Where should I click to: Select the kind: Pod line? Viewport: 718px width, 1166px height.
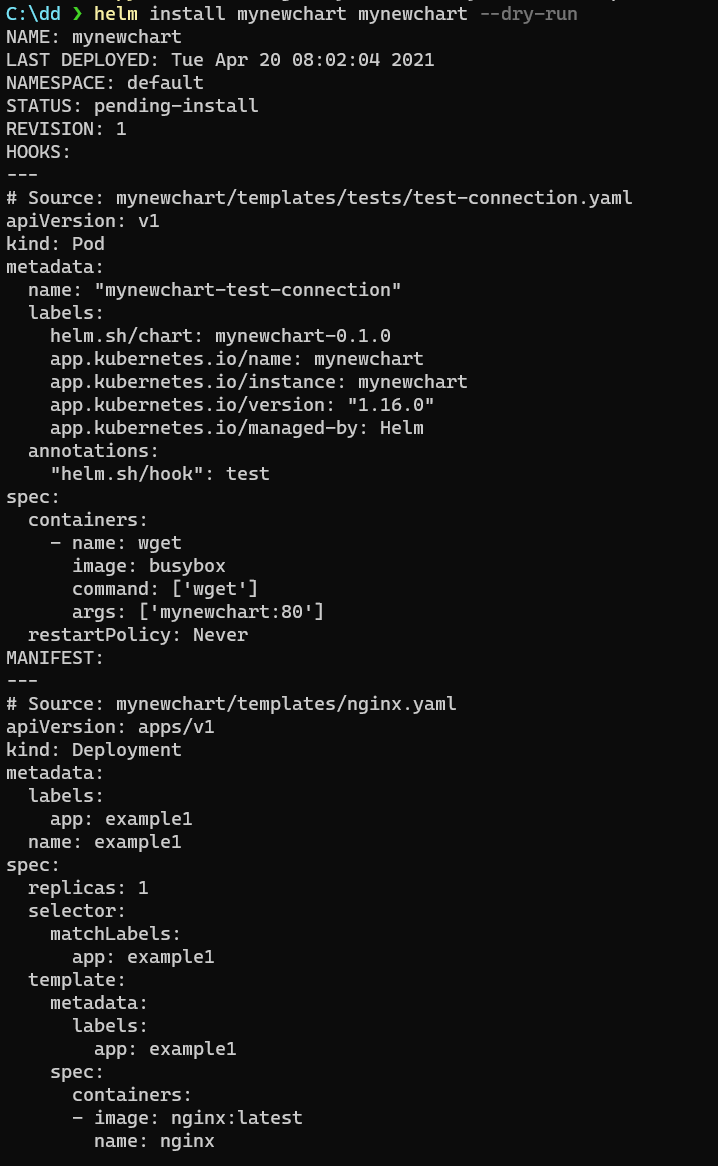coord(55,244)
